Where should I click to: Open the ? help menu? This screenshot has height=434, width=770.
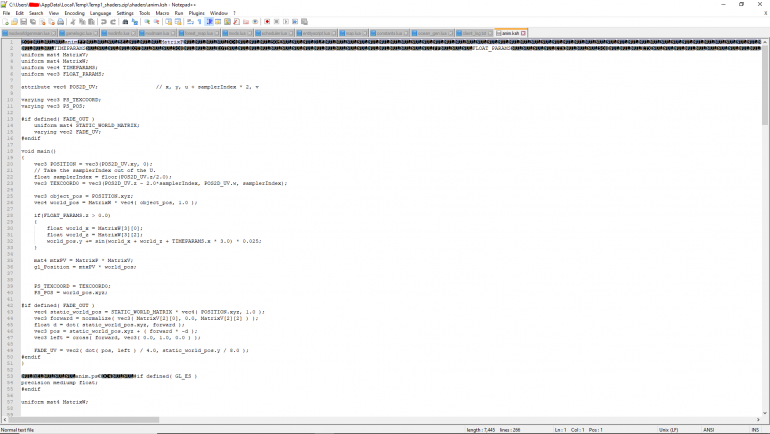(x=234, y=13)
